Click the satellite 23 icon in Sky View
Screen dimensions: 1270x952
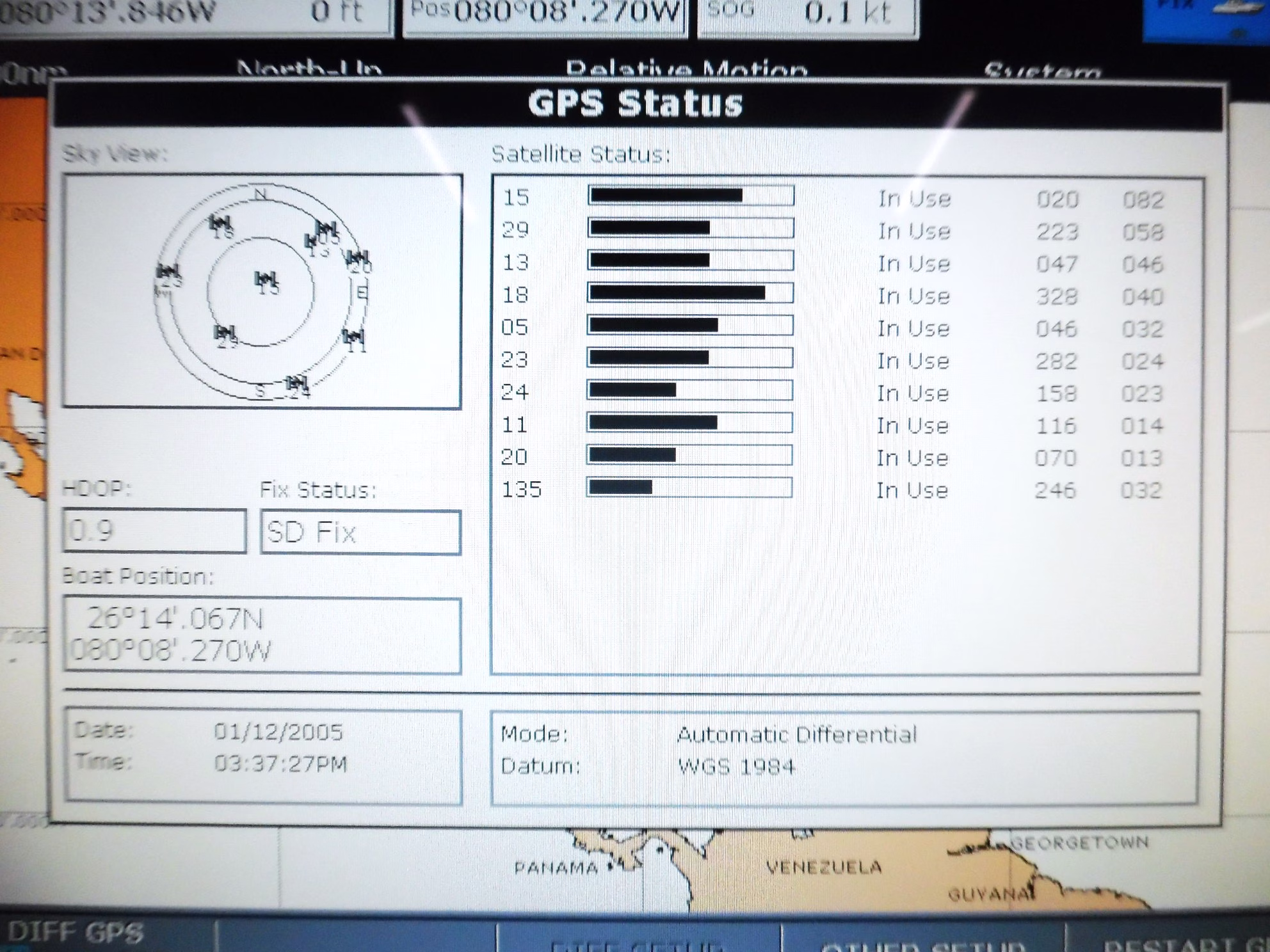tap(168, 272)
